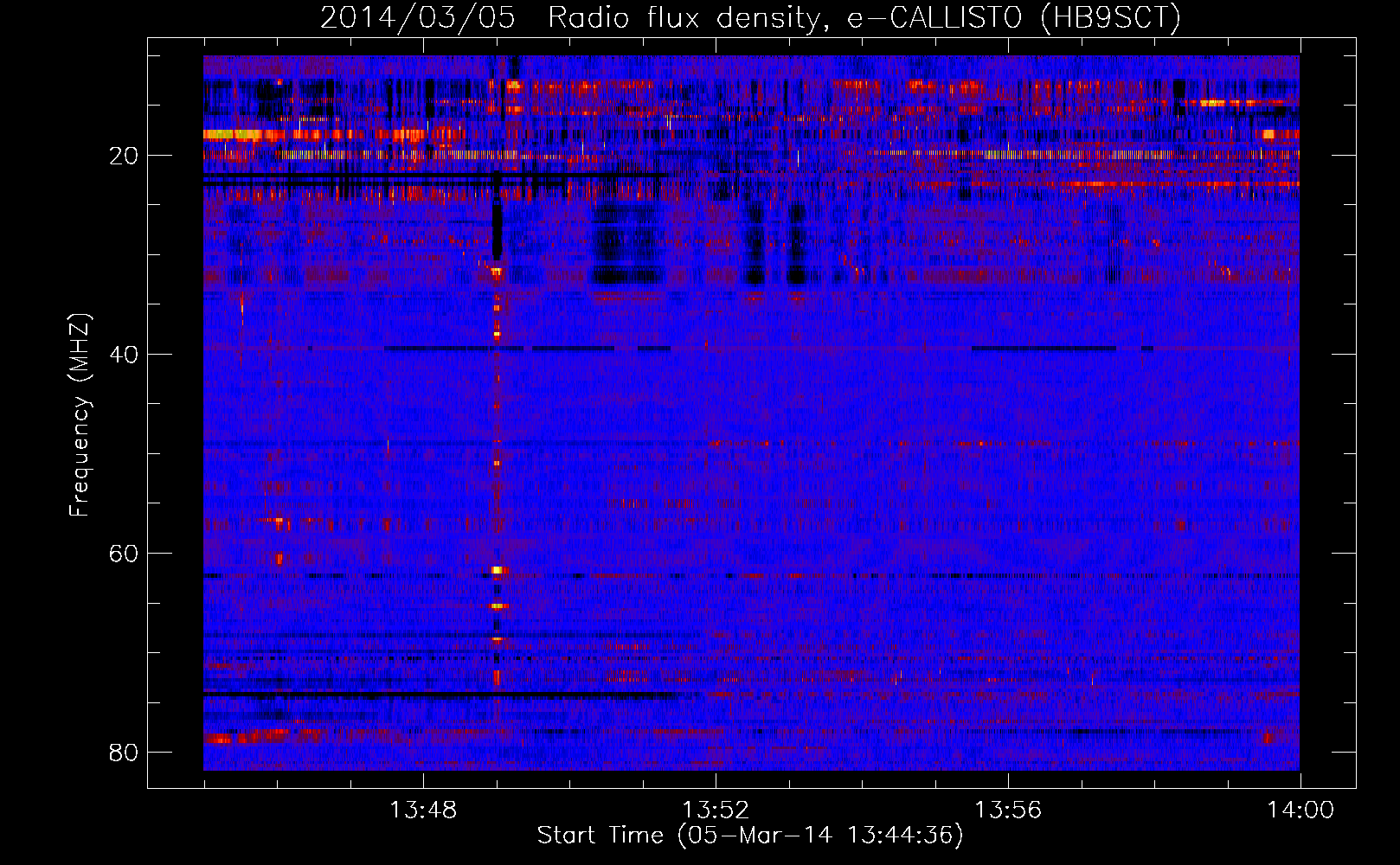The height and width of the screenshot is (865, 1400).
Task: Click the '13:48' time tick label
Action: click(423, 811)
